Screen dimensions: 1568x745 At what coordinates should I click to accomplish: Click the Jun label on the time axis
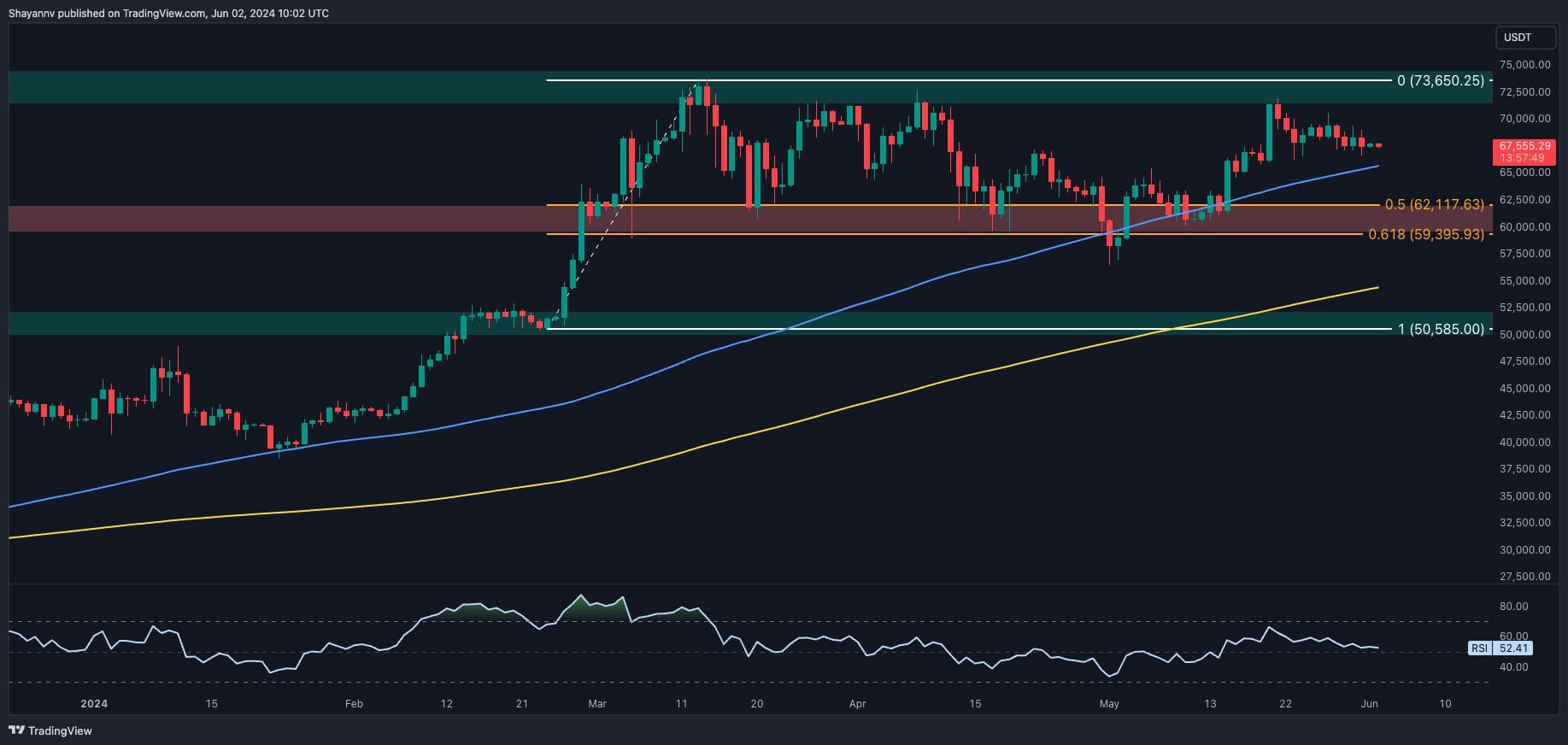click(x=1369, y=704)
